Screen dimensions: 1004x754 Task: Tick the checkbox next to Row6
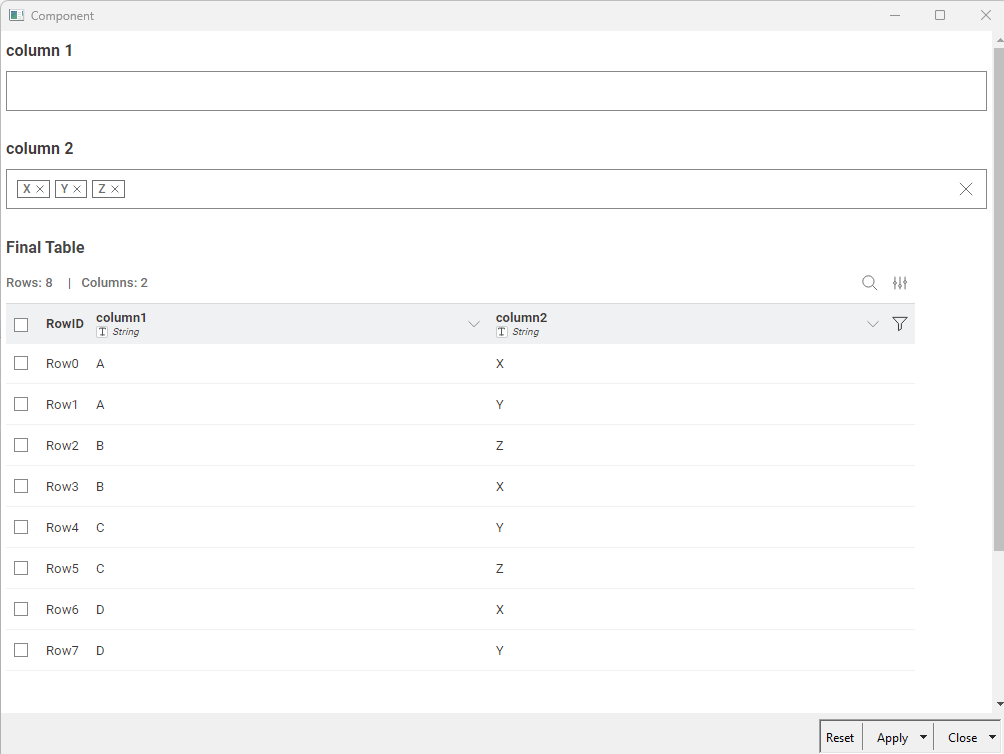click(x=21, y=609)
